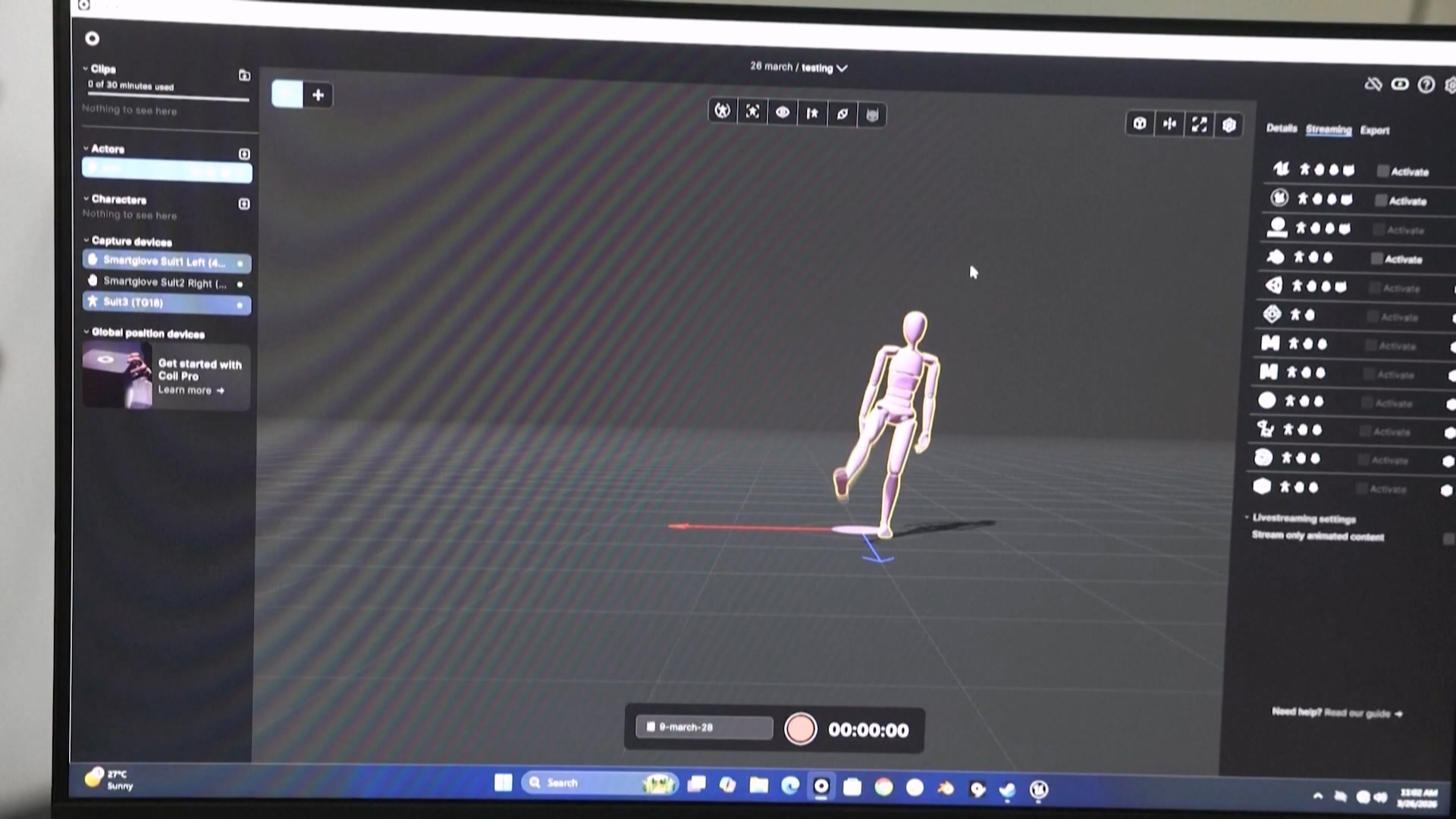Click the face mask icon in viewport toolbar

pos(872,115)
